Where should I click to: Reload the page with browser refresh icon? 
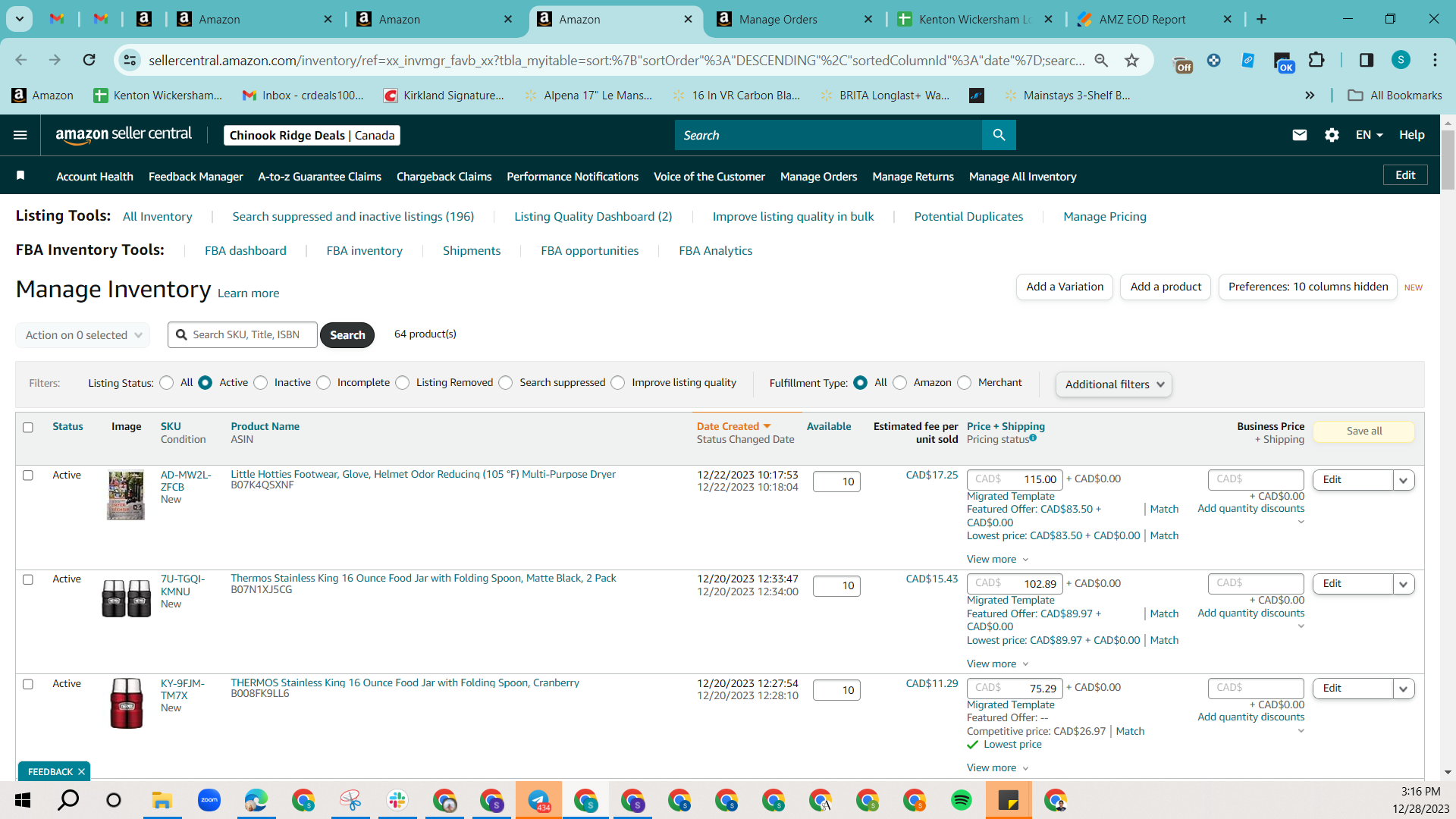coord(89,60)
